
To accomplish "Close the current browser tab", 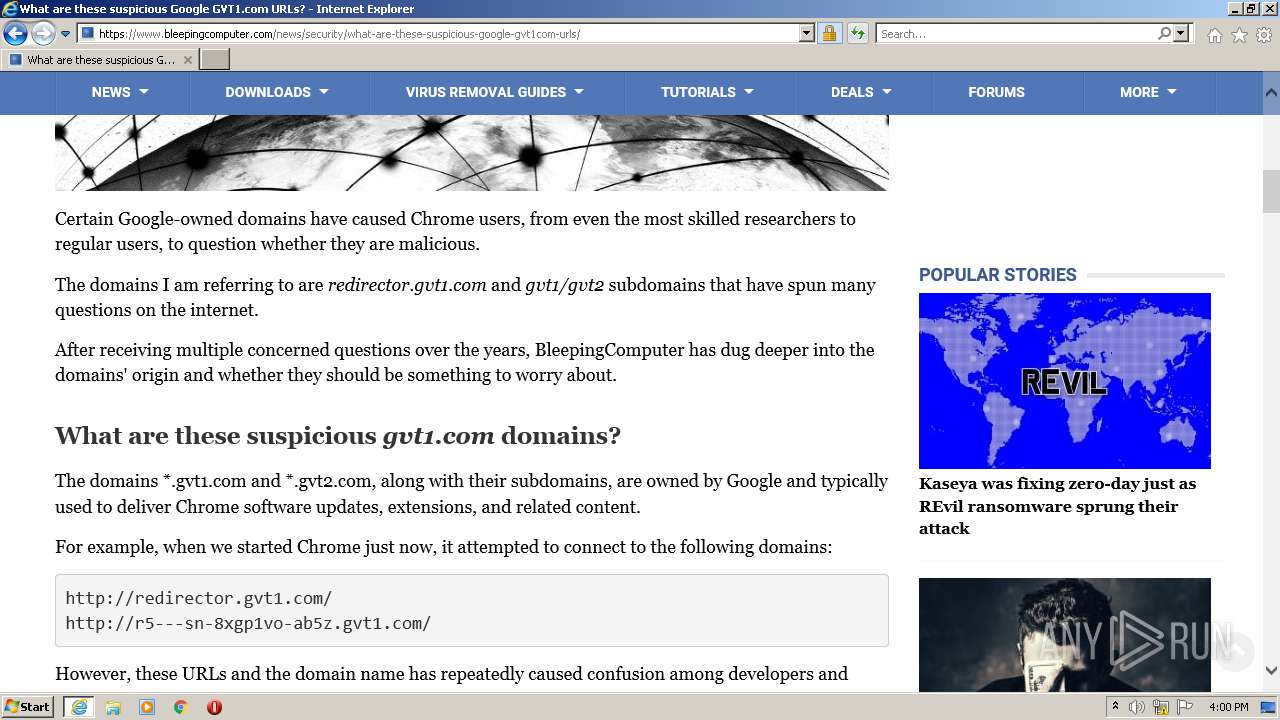I will [x=187, y=60].
